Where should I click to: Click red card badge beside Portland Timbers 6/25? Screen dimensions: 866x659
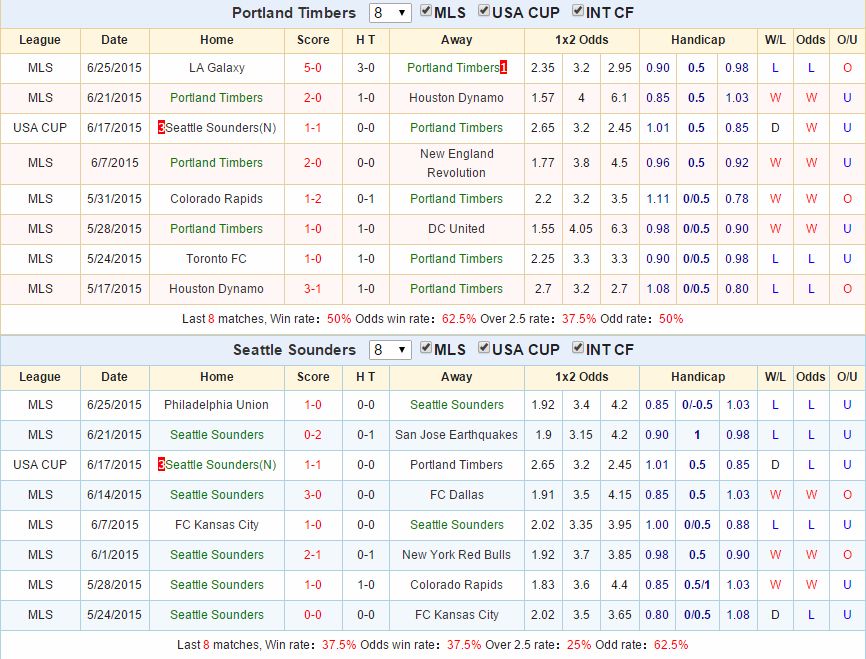click(503, 67)
